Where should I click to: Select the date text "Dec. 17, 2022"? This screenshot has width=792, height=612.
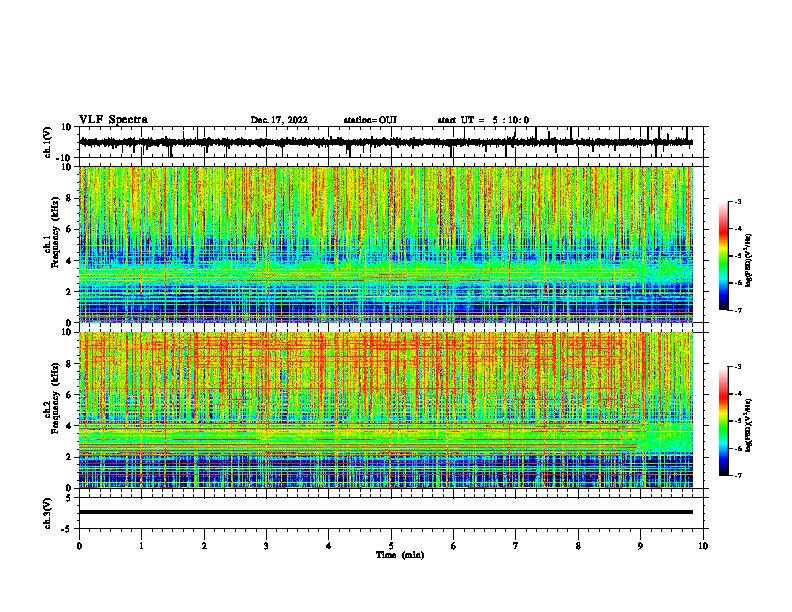point(279,120)
